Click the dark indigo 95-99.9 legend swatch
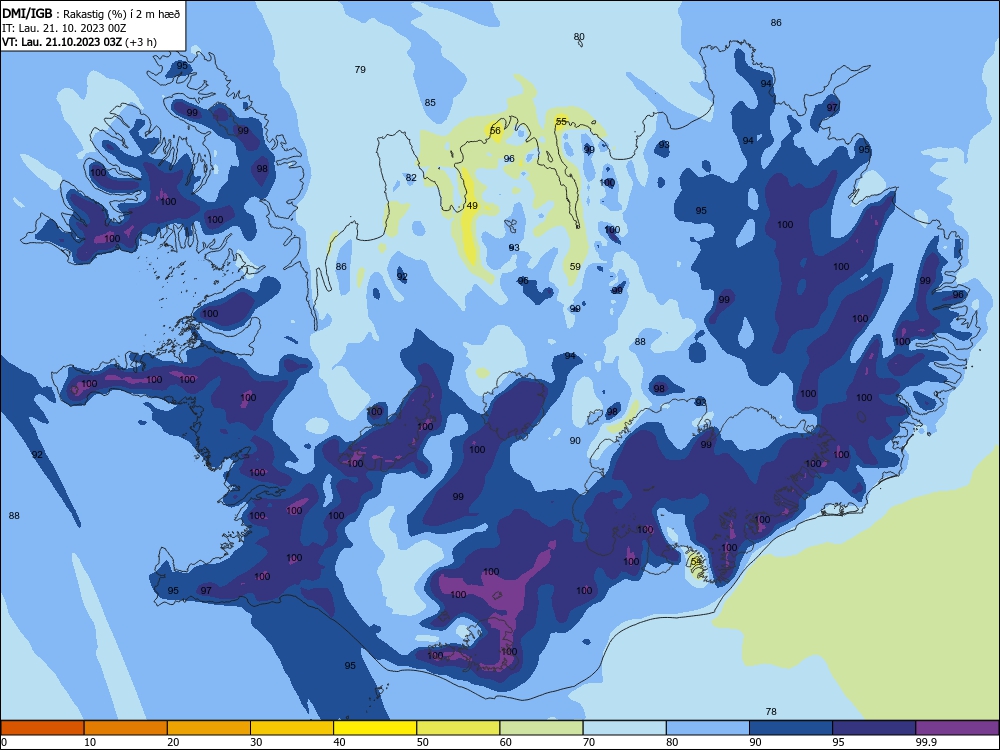This screenshot has width=1000, height=750. coord(874,728)
